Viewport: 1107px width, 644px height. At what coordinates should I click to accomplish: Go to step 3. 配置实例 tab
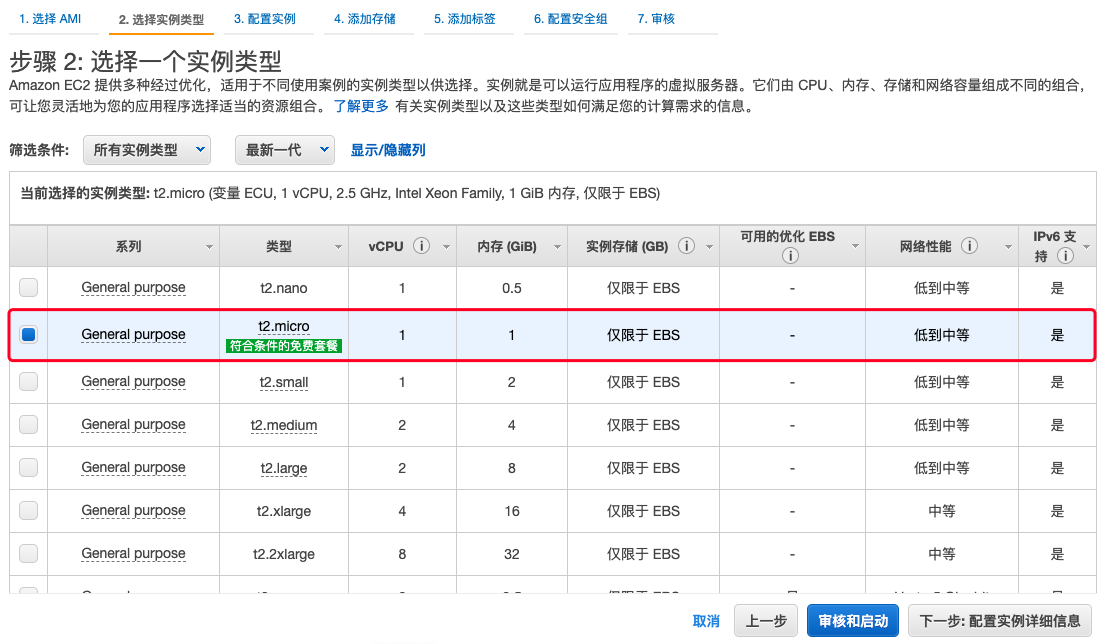(x=265, y=19)
